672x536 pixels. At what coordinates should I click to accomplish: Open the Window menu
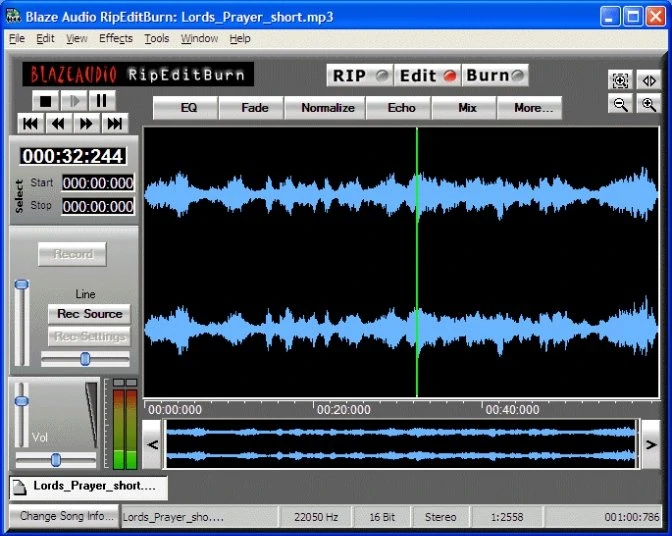[199, 39]
